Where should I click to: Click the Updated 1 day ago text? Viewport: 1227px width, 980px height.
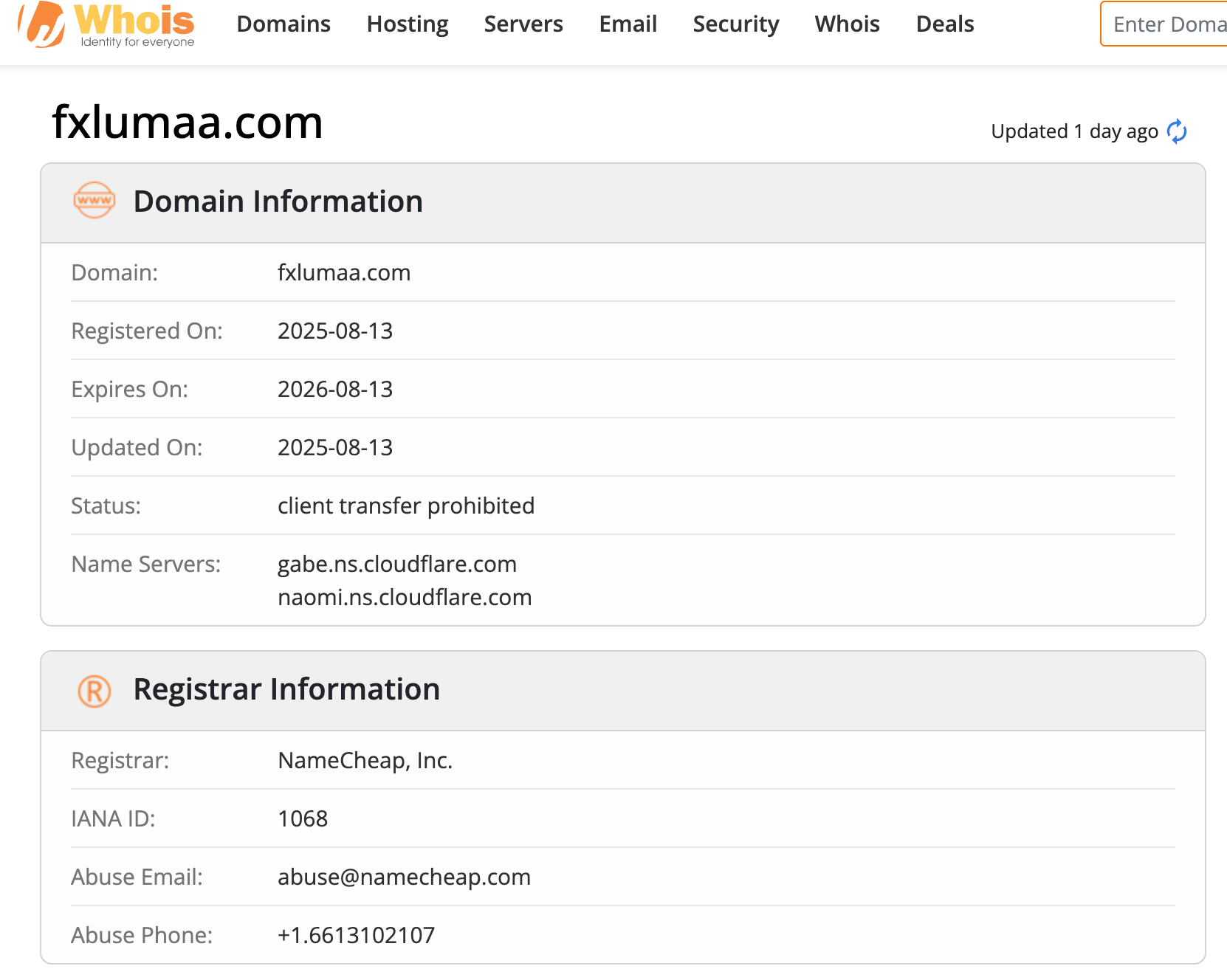coord(1074,131)
